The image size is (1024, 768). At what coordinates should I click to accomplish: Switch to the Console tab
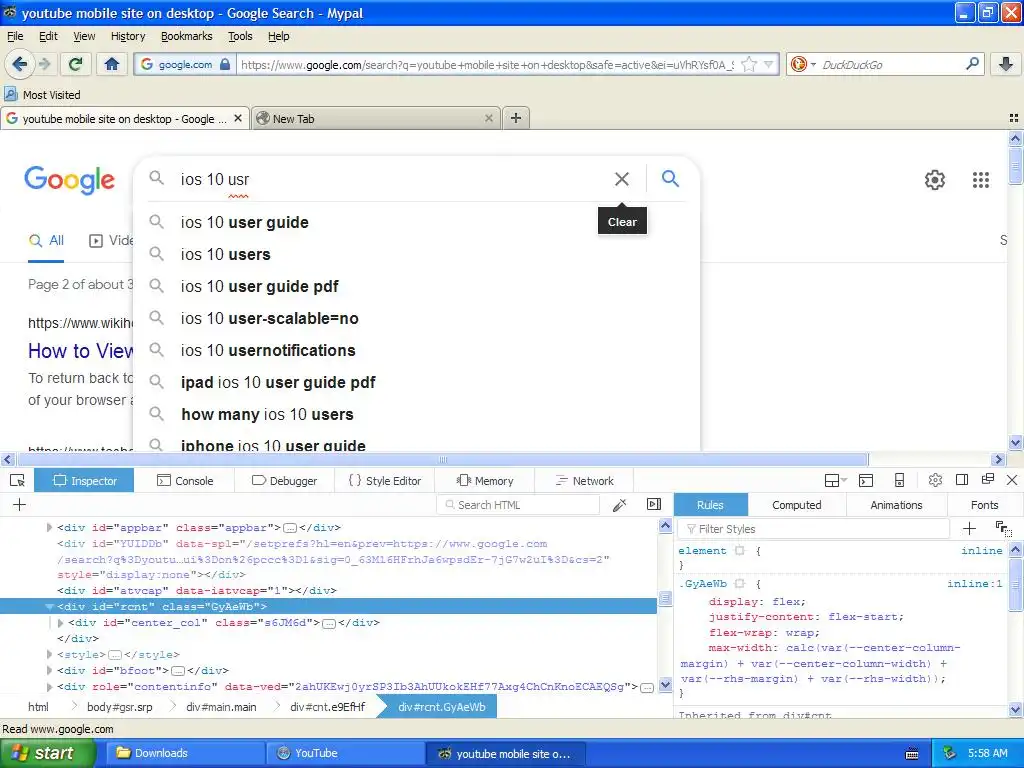(185, 481)
